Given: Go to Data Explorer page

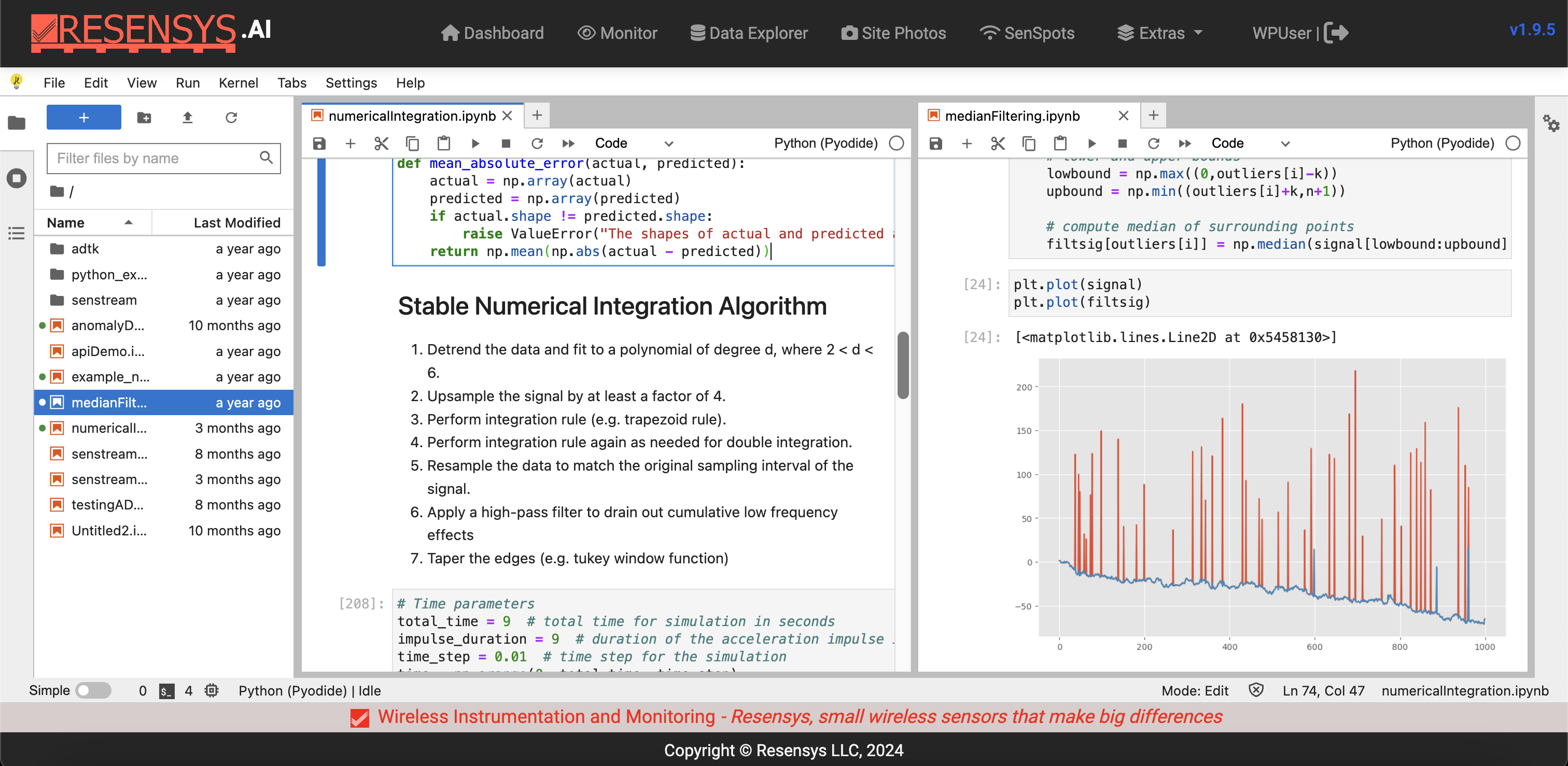Looking at the screenshot, I should [749, 33].
